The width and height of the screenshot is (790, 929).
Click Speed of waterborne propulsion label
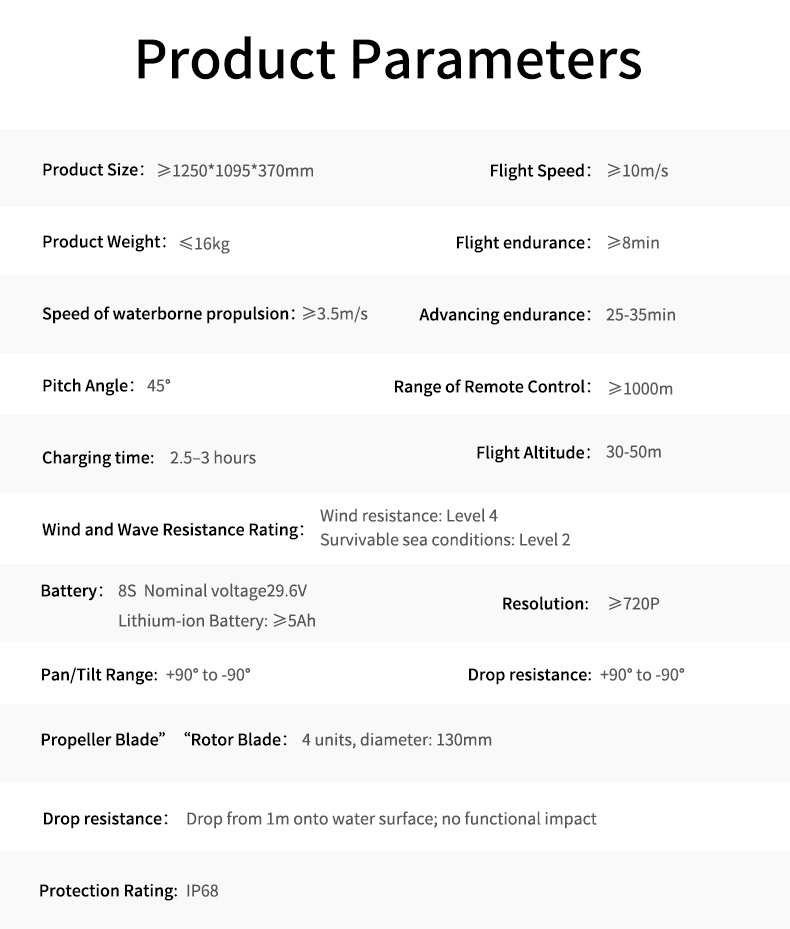(166, 314)
